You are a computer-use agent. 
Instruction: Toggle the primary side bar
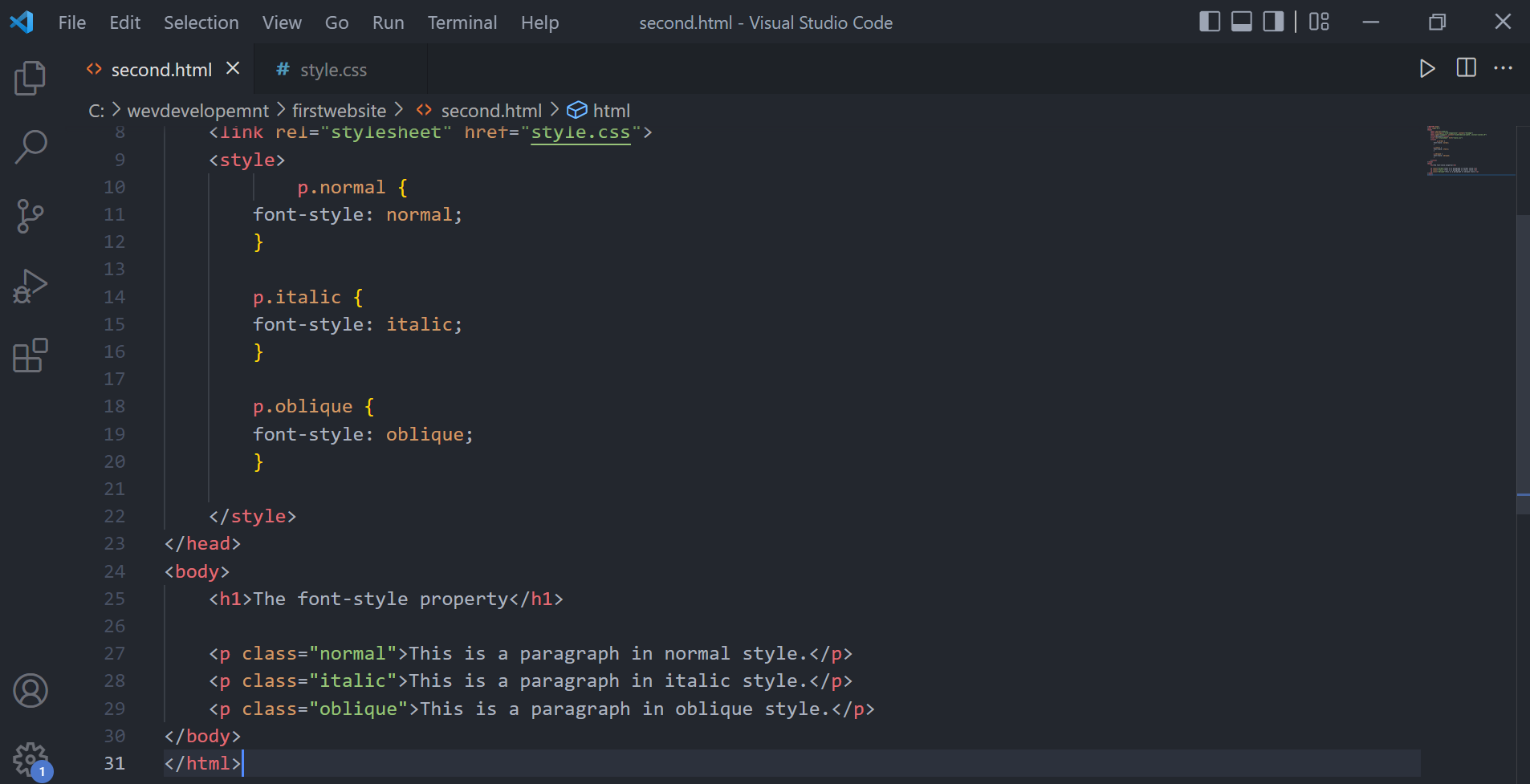tap(1210, 22)
